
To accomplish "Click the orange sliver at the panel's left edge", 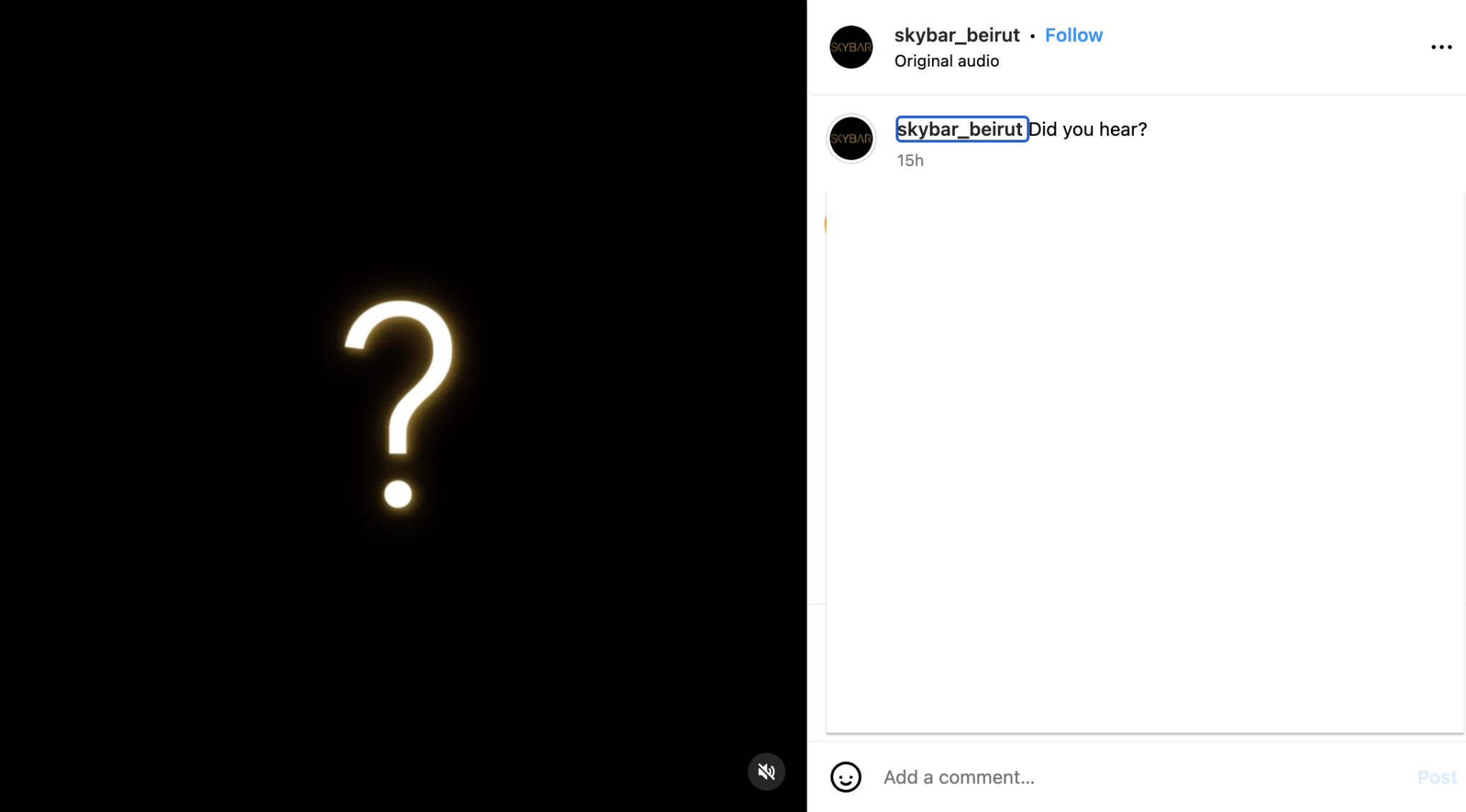I will pos(825,224).
